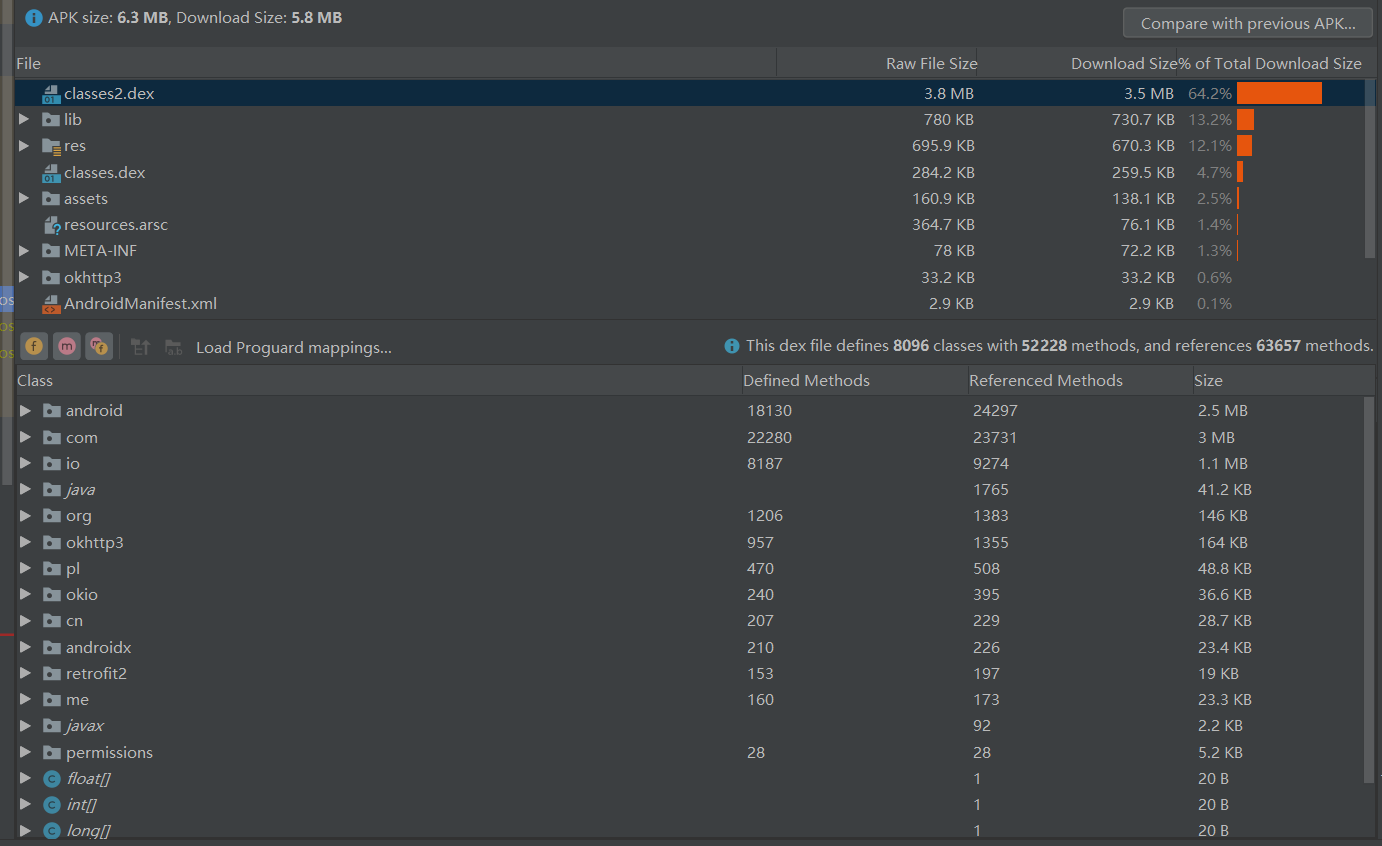Click the file list vertical scrollbar
The image size is (1382, 846).
coord(1370,168)
